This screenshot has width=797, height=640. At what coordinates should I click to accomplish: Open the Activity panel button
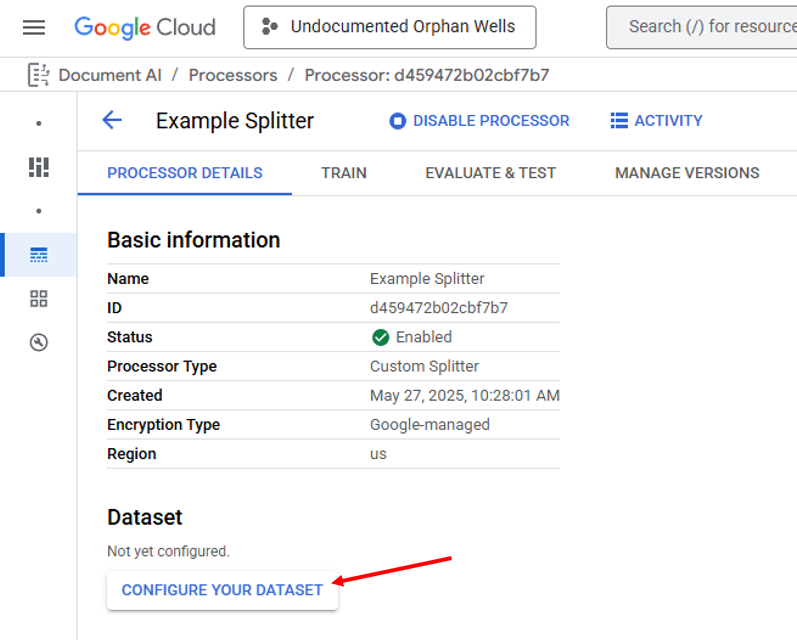point(656,121)
